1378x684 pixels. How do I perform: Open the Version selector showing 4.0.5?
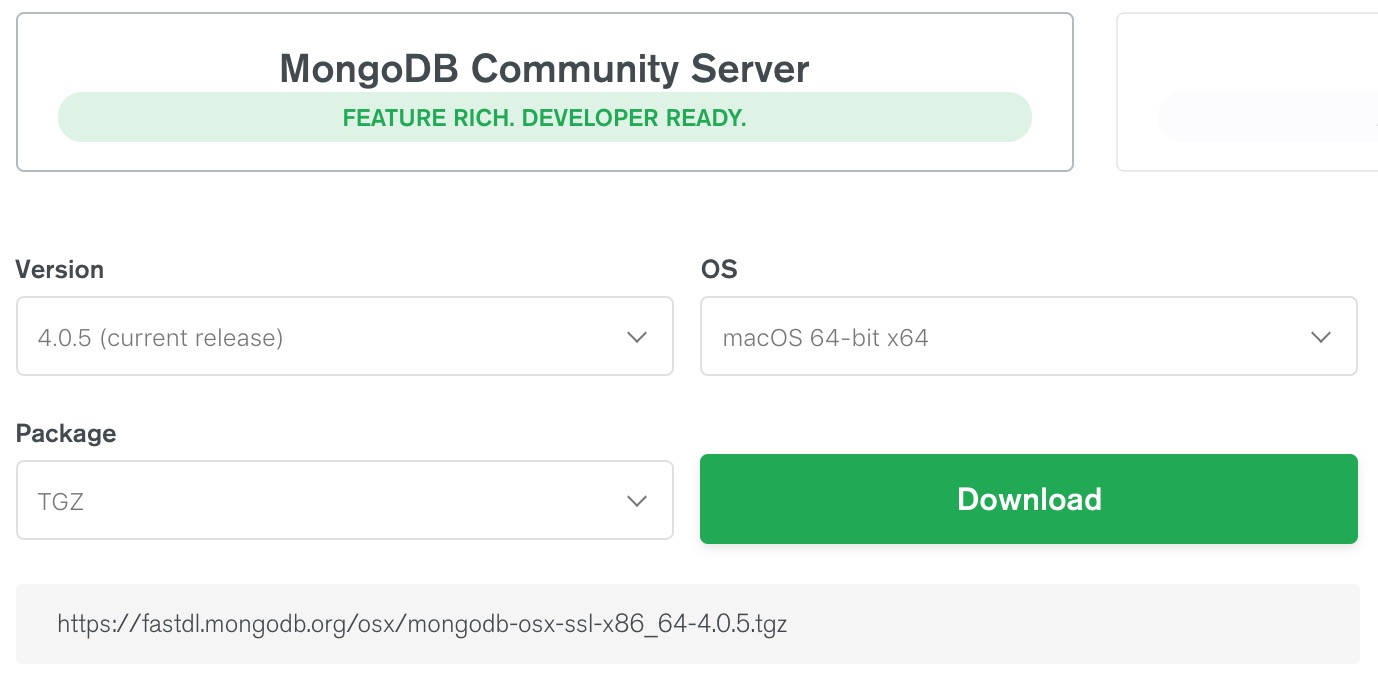pyautogui.click(x=345, y=336)
